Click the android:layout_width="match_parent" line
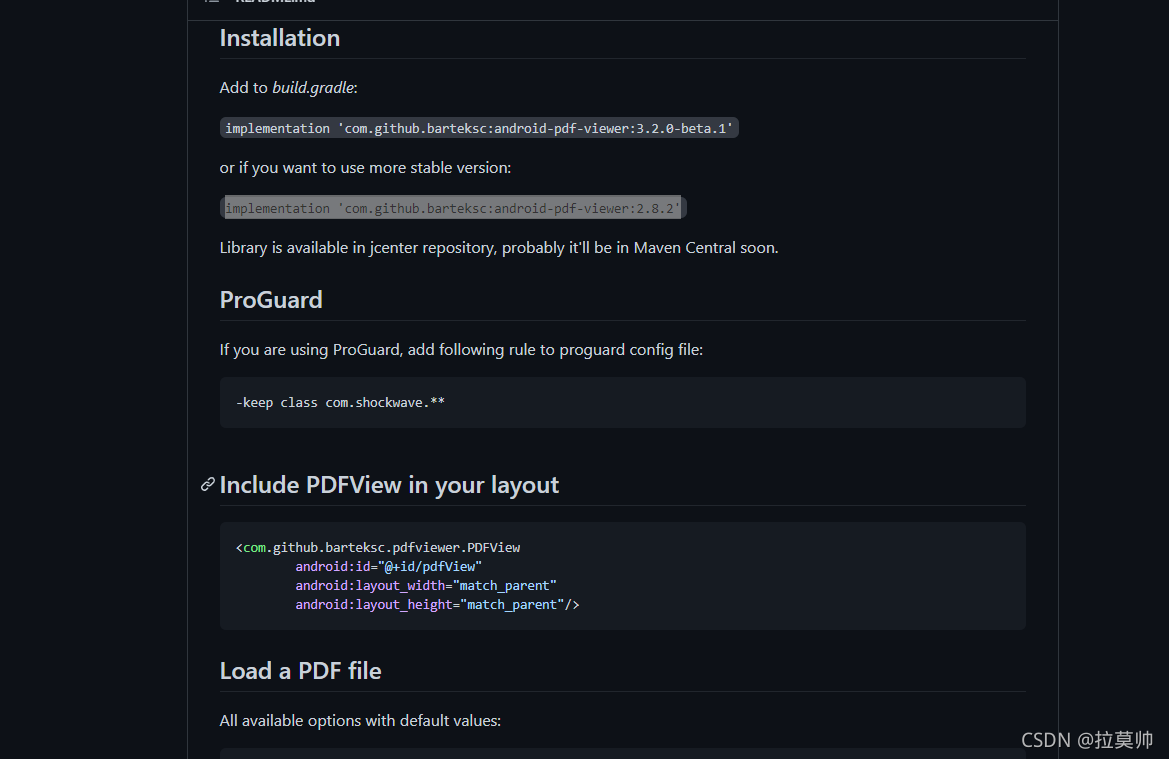 [x=426, y=586]
